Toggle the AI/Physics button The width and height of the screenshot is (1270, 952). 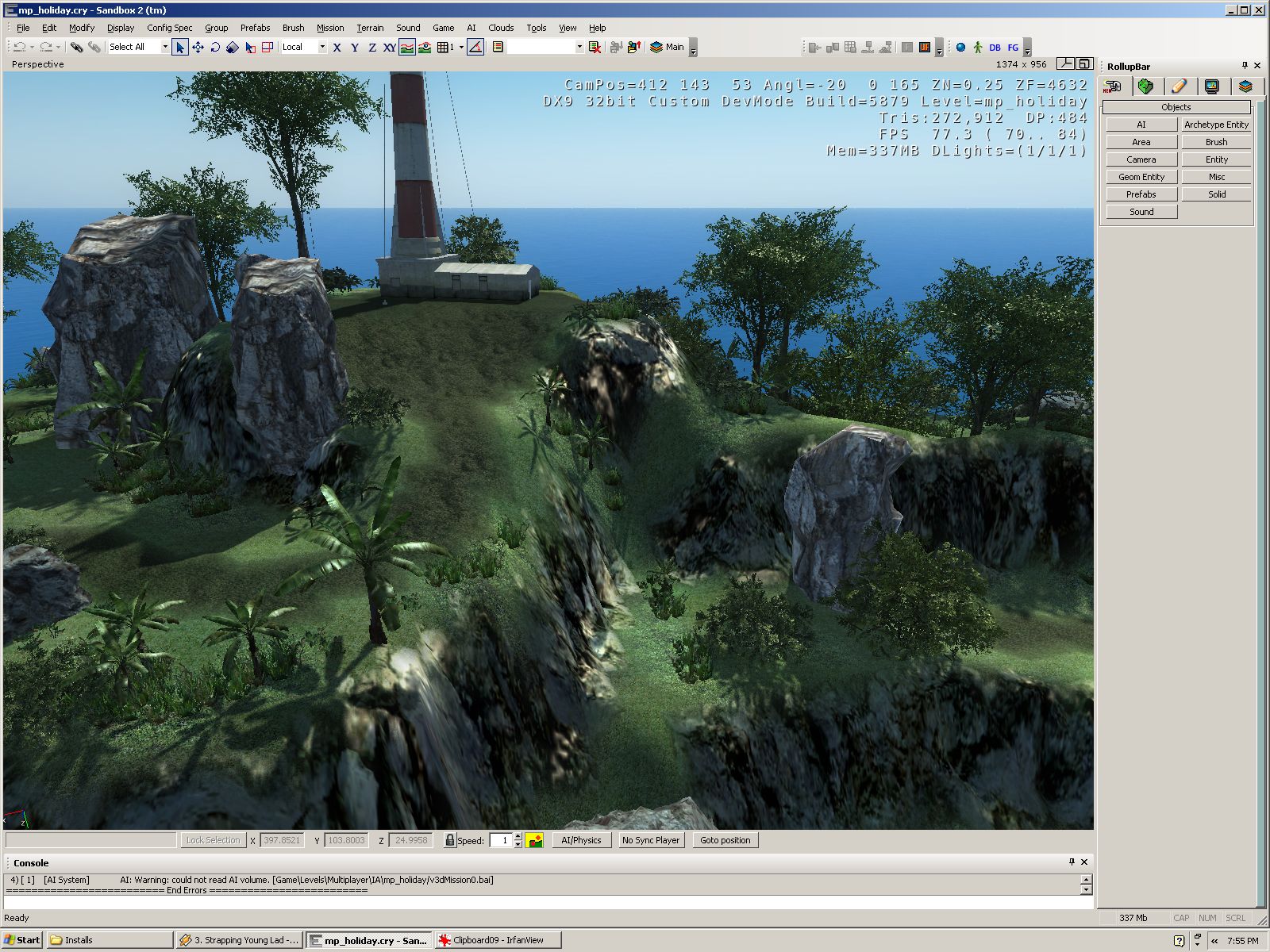(x=581, y=840)
